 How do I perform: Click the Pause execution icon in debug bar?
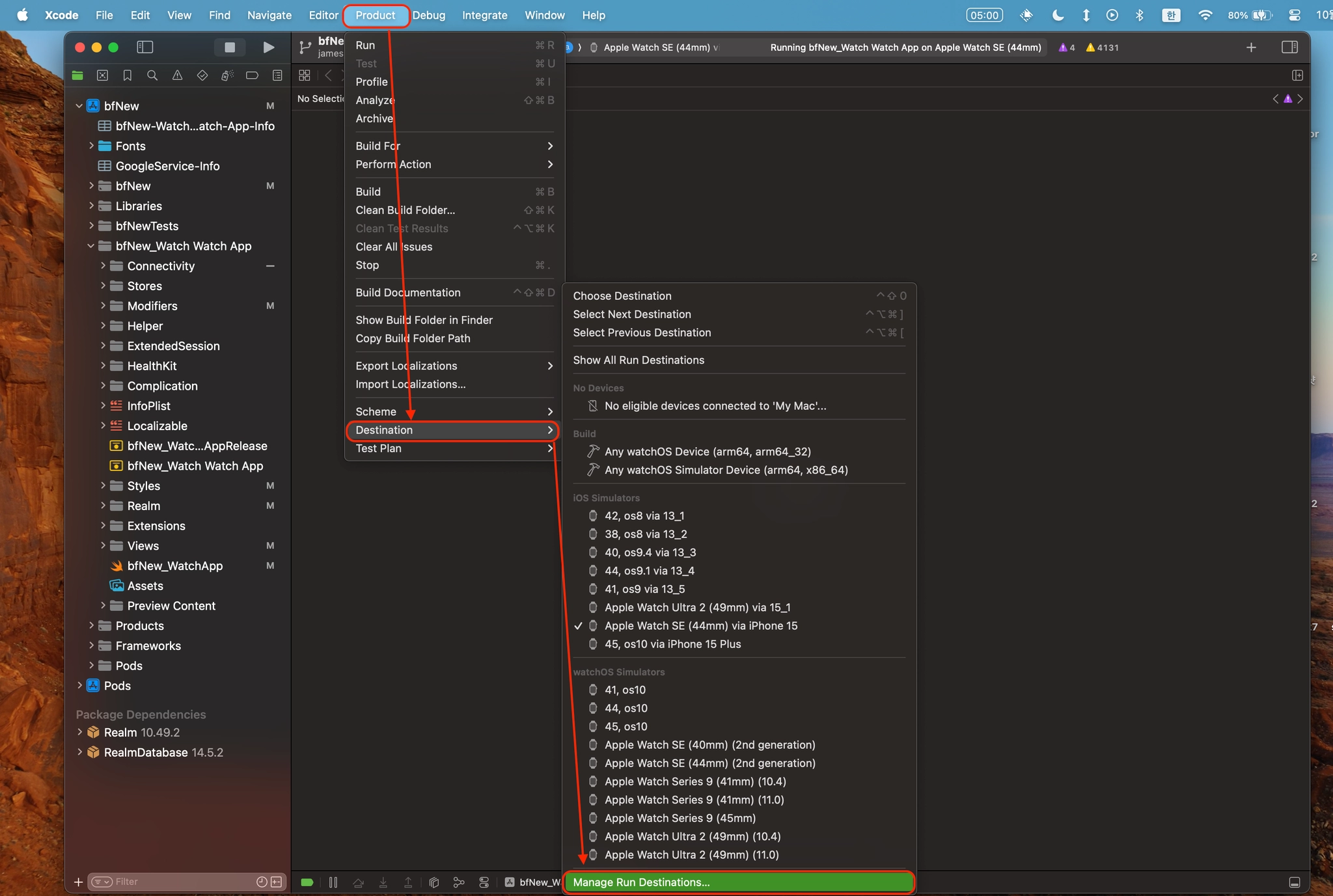pos(333,882)
